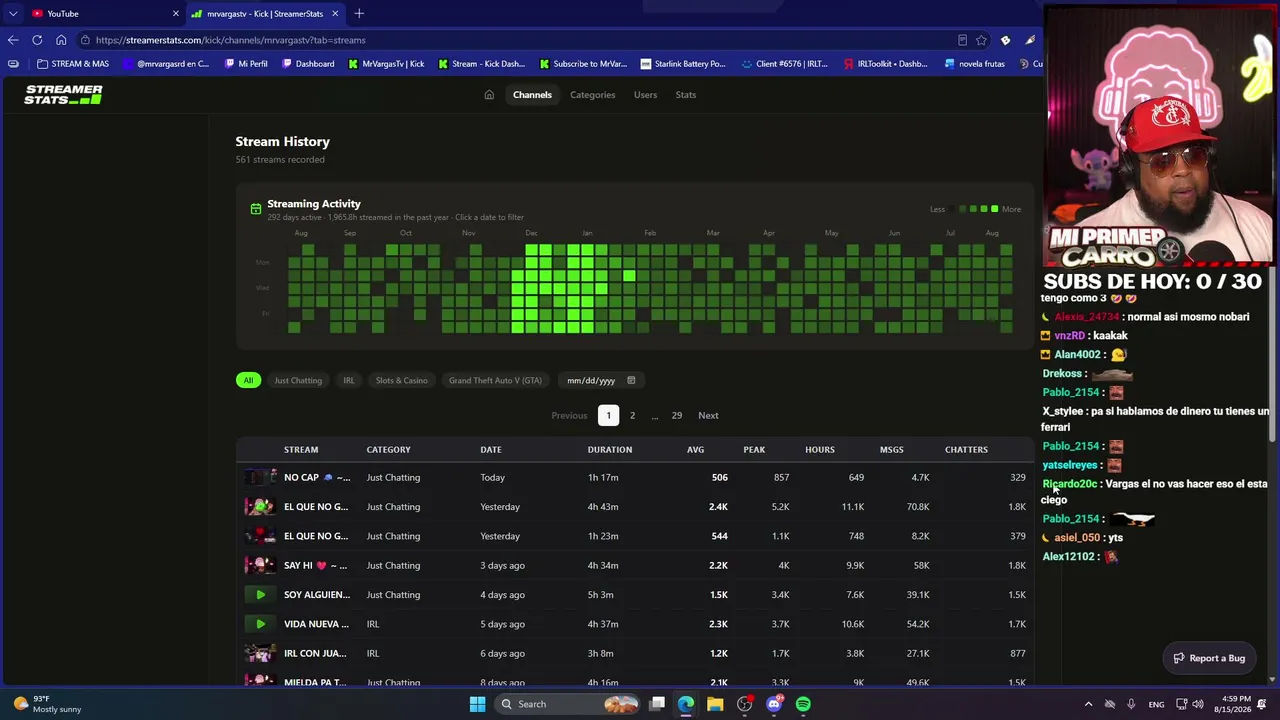The height and width of the screenshot is (720, 1280).
Task: Reload the page with the refresh icon
Action: tap(37, 40)
